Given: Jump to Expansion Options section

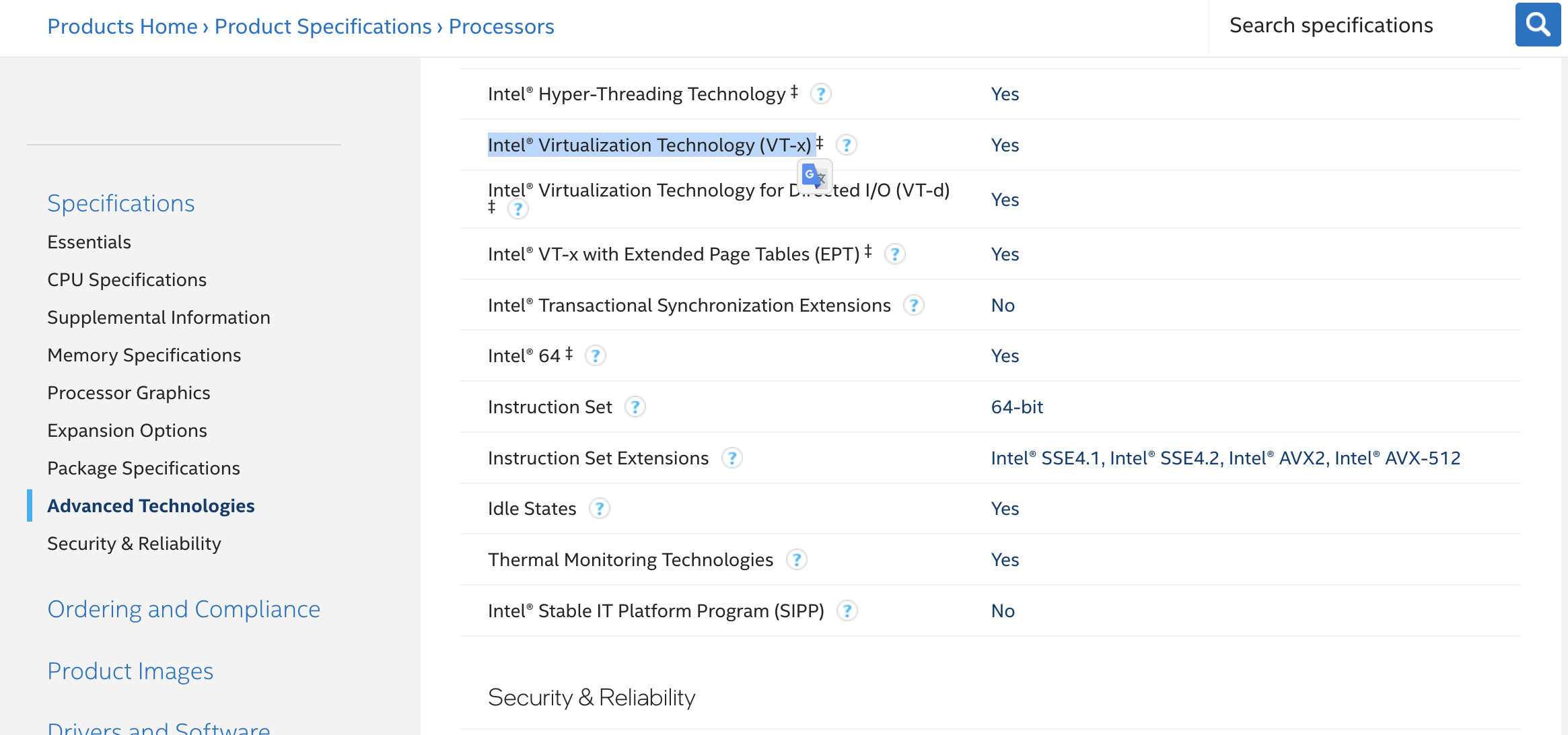Looking at the screenshot, I should coord(127,430).
